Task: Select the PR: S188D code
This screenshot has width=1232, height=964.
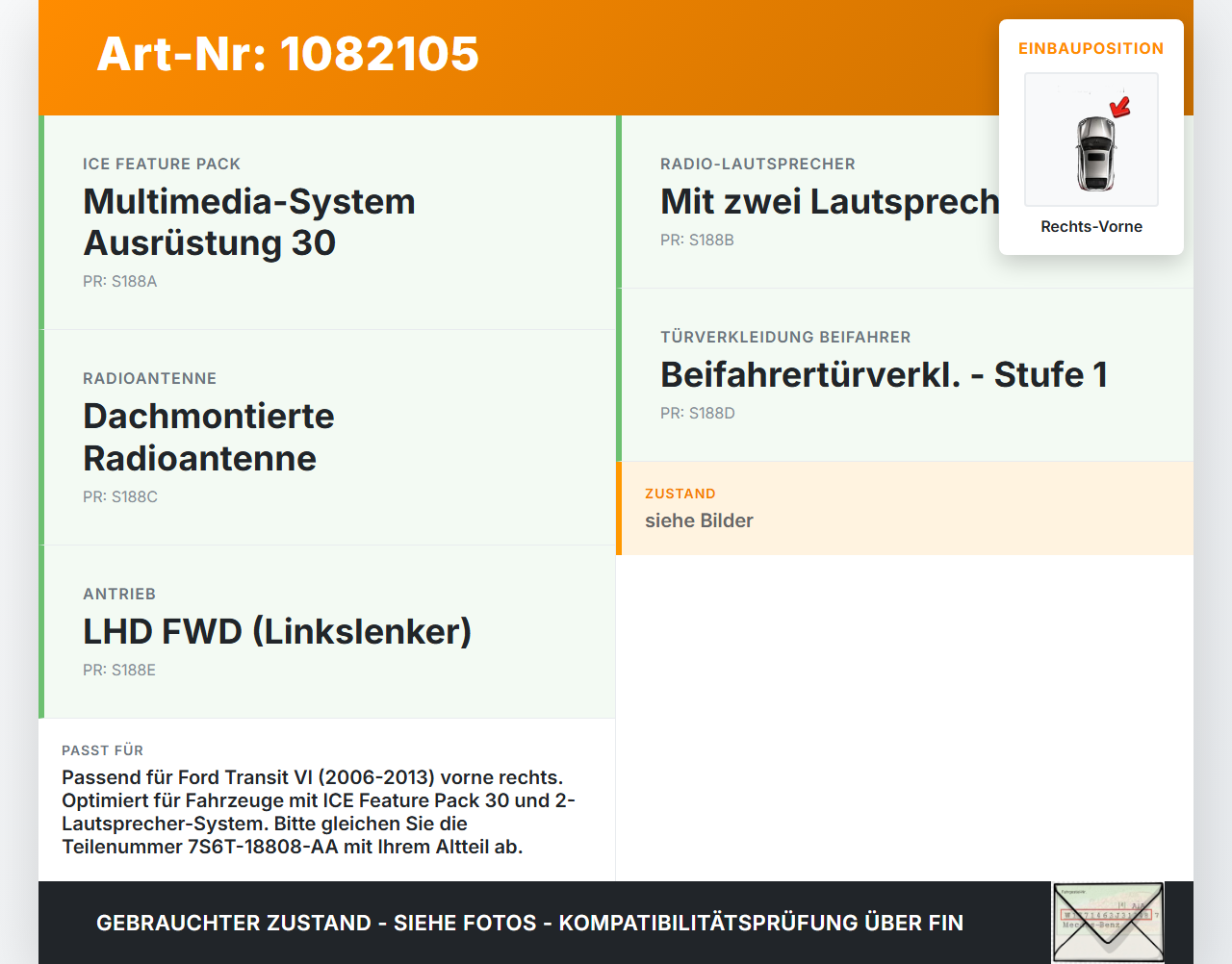Action: point(698,413)
